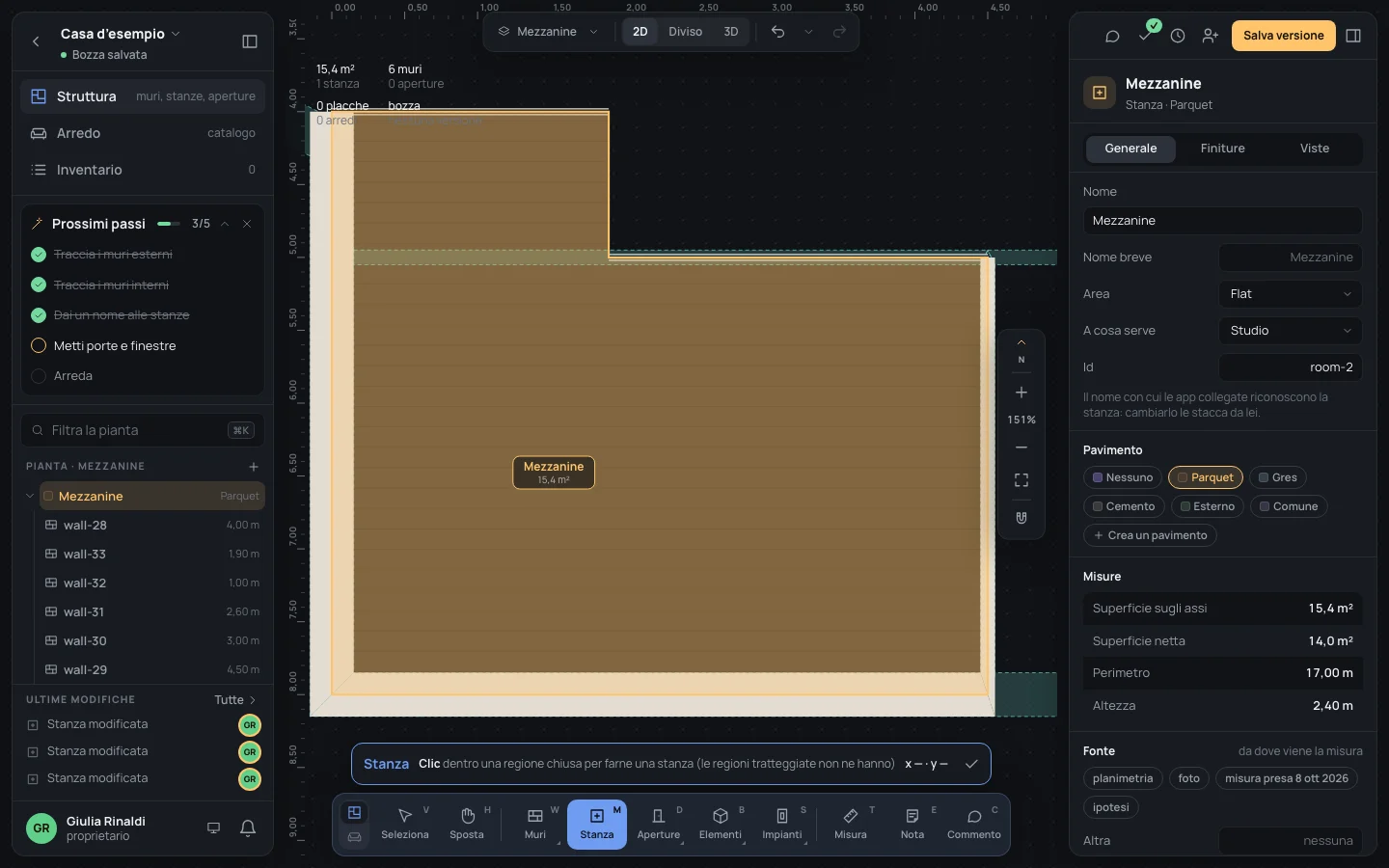The image size is (1389, 868).
Task: Select Gres floor option
Action: tap(1277, 477)
